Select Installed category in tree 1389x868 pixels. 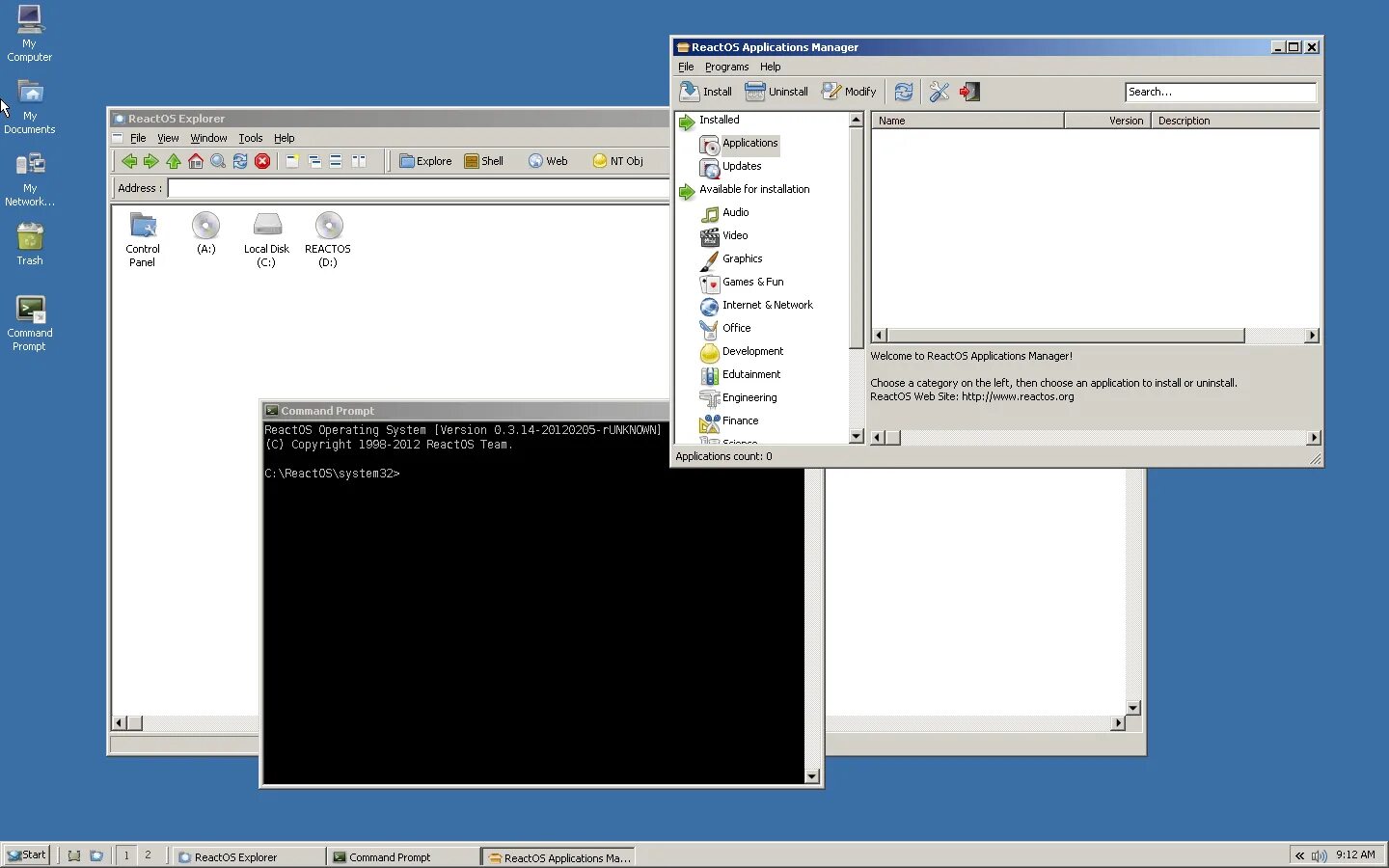click(x=719, y=120)
